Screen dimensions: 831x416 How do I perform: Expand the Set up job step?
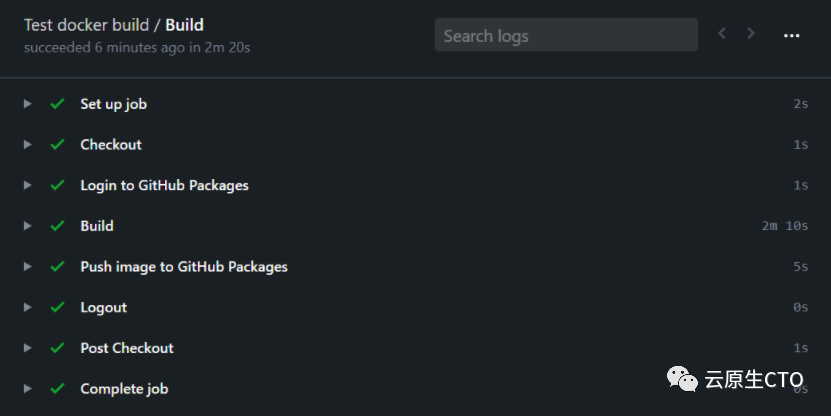tap(28, 104)
